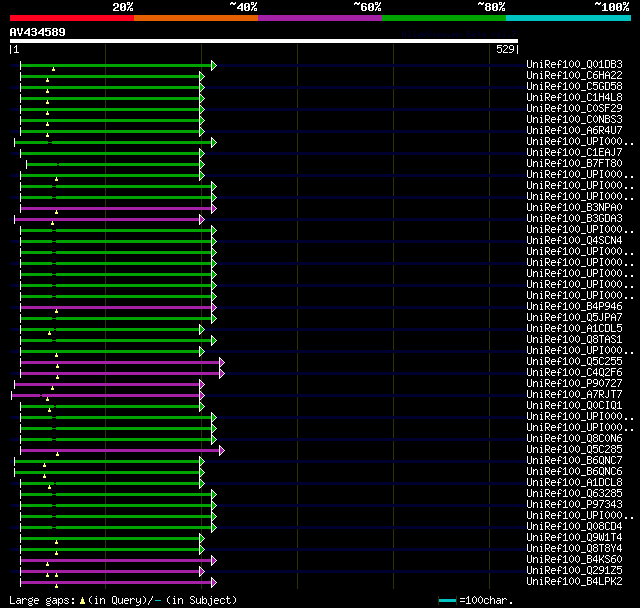Select the UniRef100_B4P946 label
Image resolution: width=640 pixels, height=608 pixels.
click(574, 307)
